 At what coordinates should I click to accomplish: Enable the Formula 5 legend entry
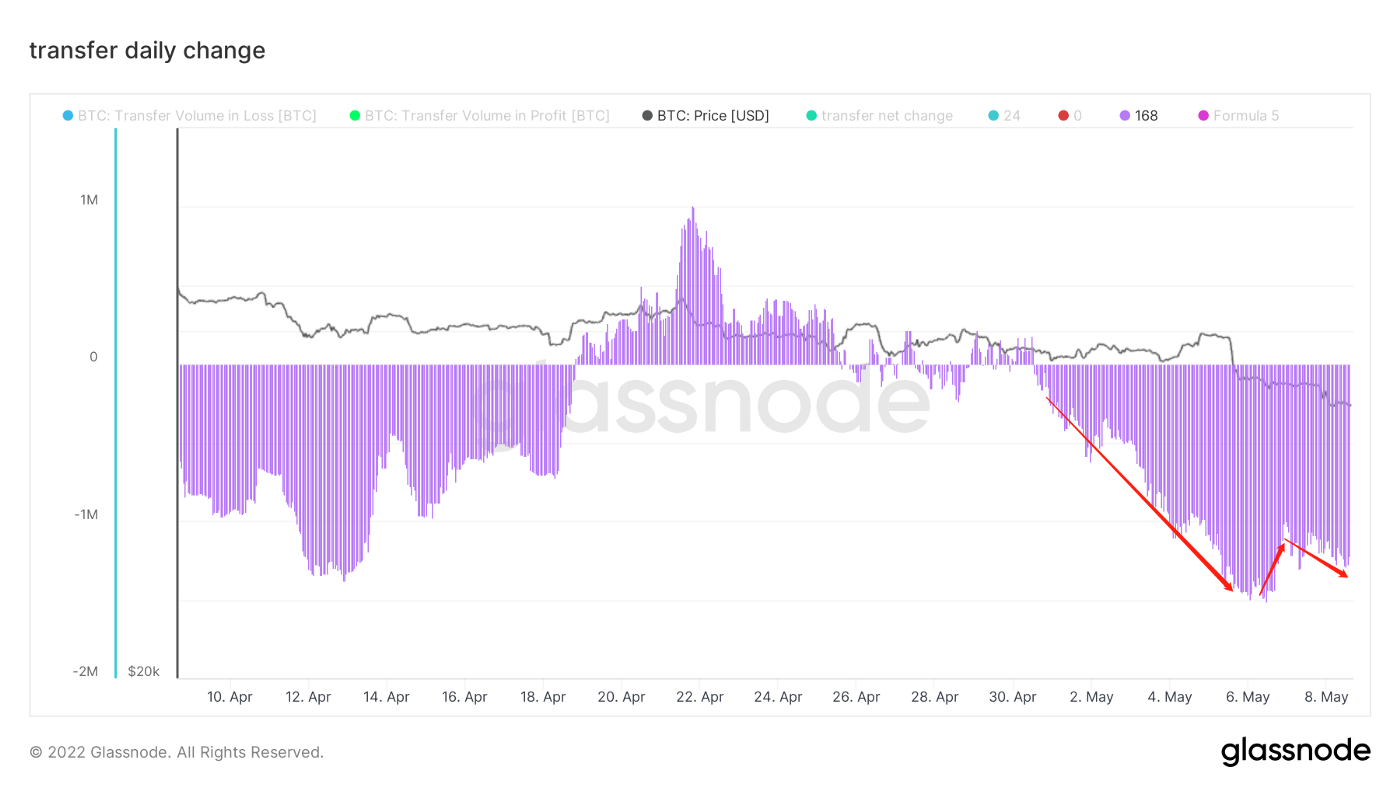tap(1246, 116)
